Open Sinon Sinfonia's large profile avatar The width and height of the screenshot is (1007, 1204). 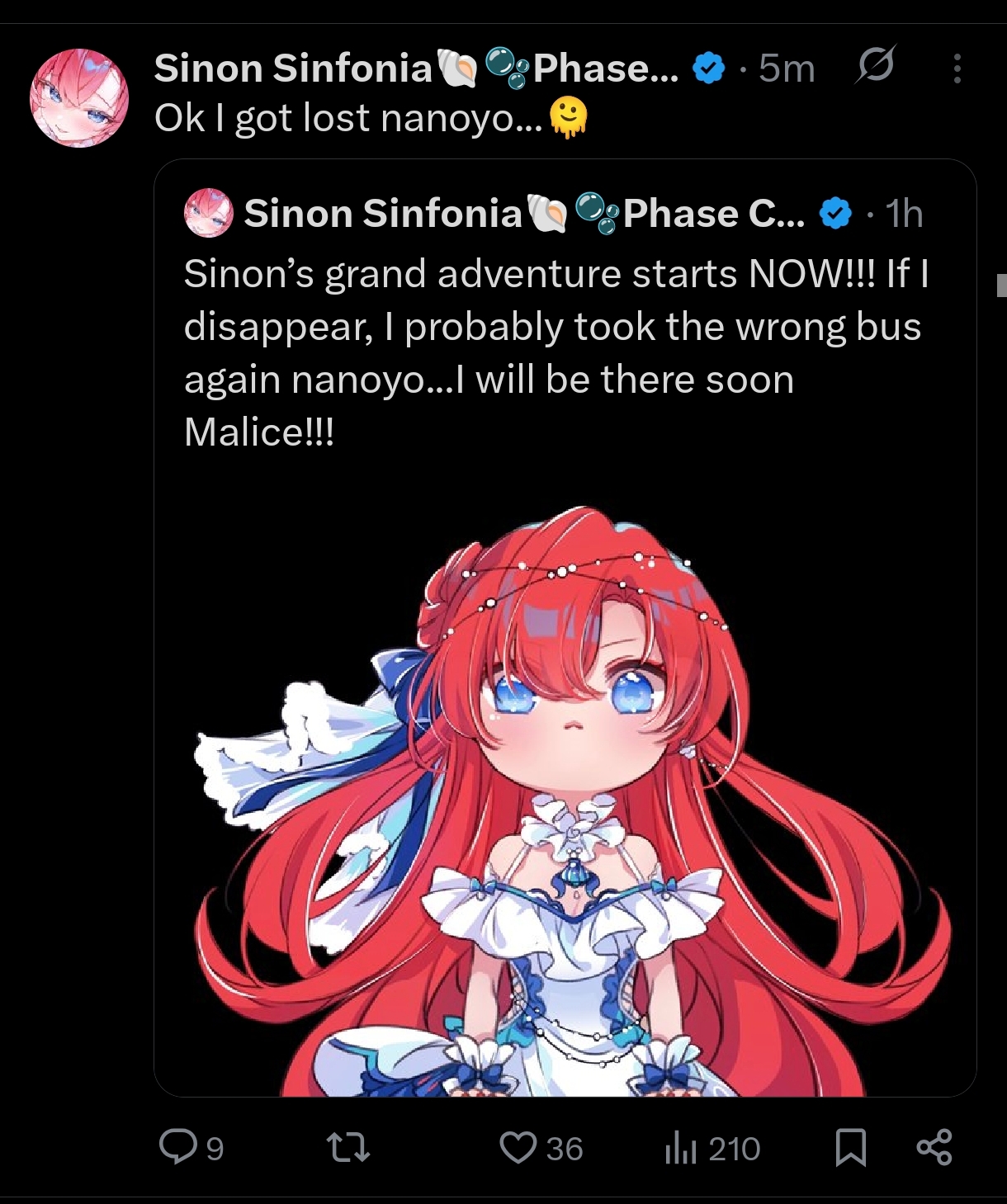(79, 97)
